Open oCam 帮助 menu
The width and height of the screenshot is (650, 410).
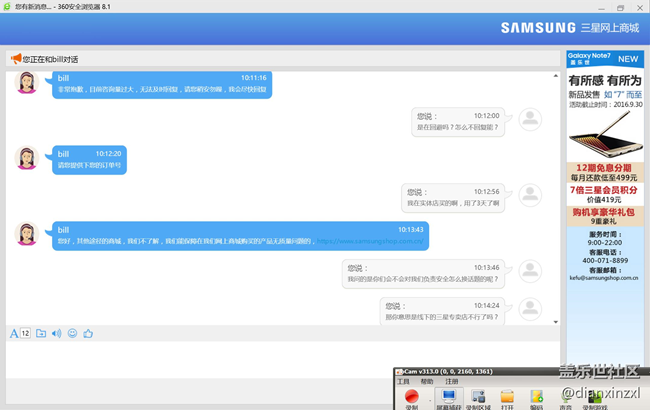coord(427,381)
